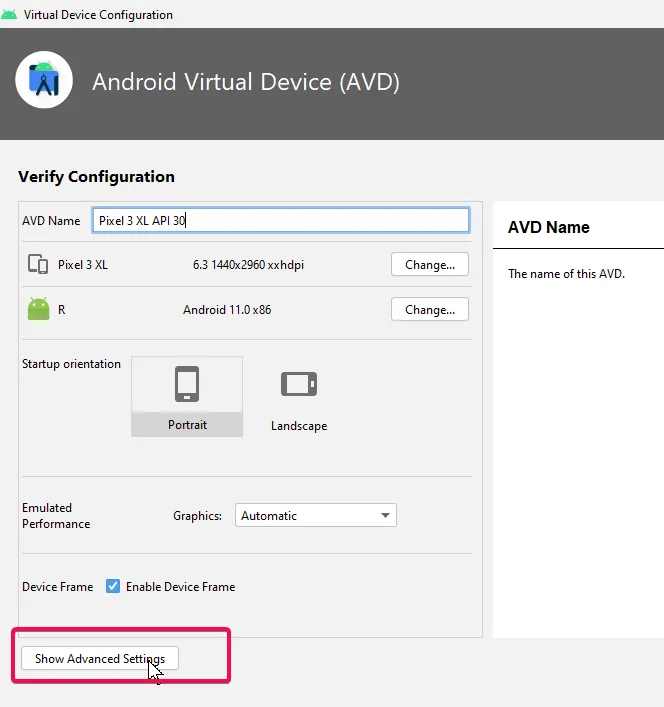Click the Android icon in title bar
Viewport: 664px width, 707px height.
pos(9,14)
